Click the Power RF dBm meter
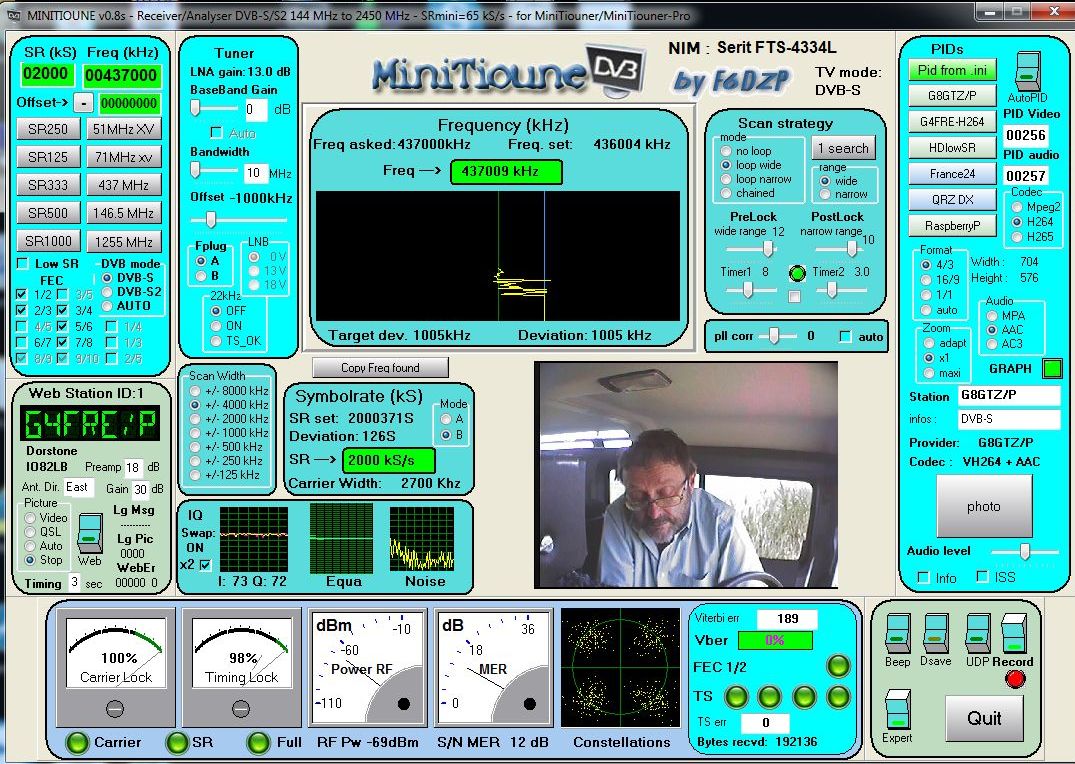 (x=367, y=668)
